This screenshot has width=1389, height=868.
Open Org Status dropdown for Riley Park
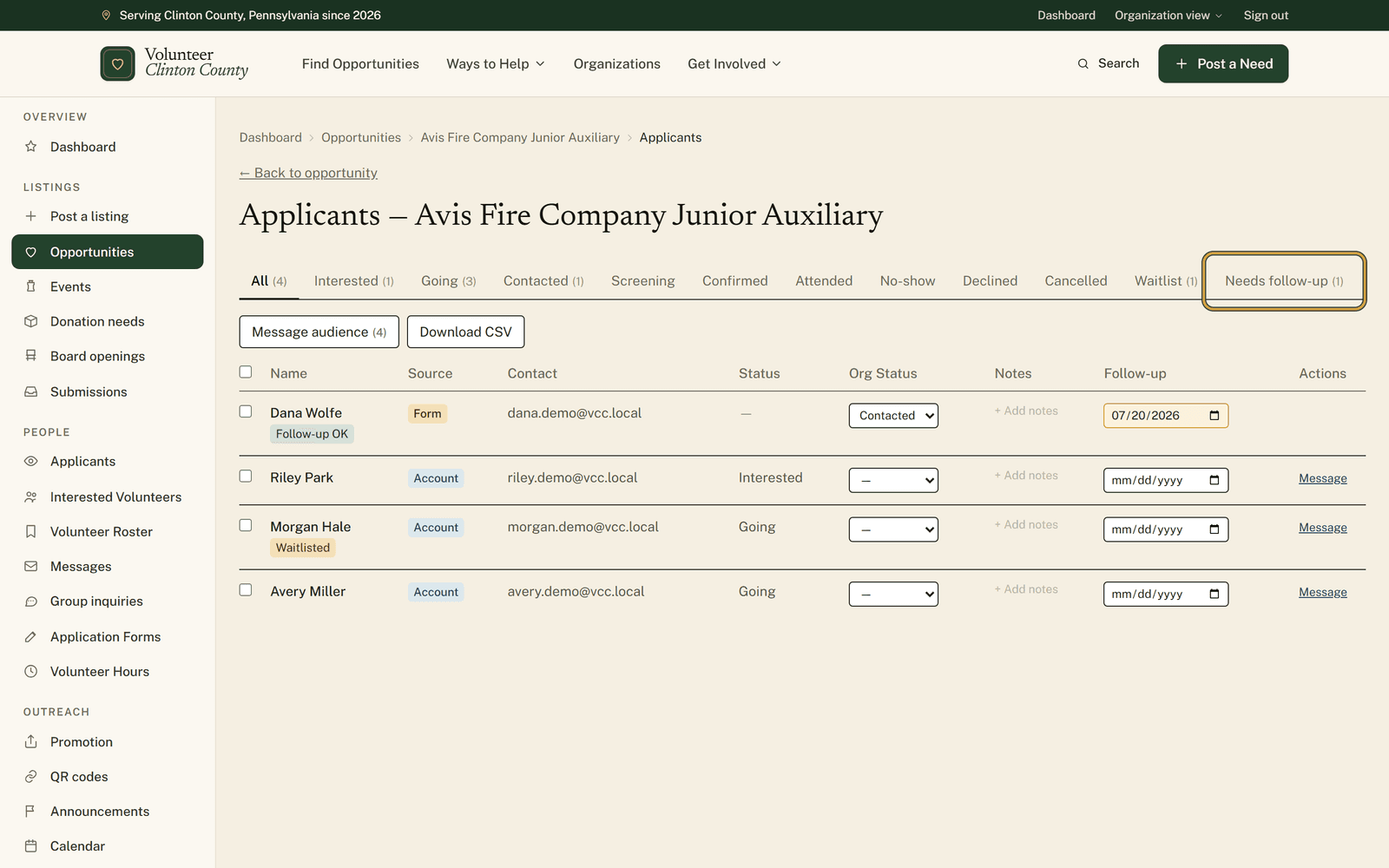click(x=893, y=480)
